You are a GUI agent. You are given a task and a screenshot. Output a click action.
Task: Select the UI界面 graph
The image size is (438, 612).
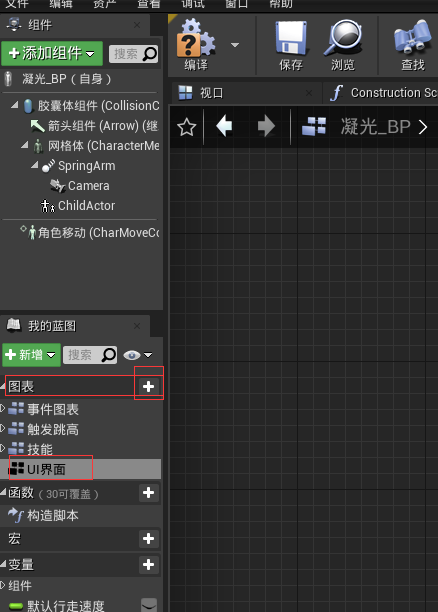[x=81, y=469]
